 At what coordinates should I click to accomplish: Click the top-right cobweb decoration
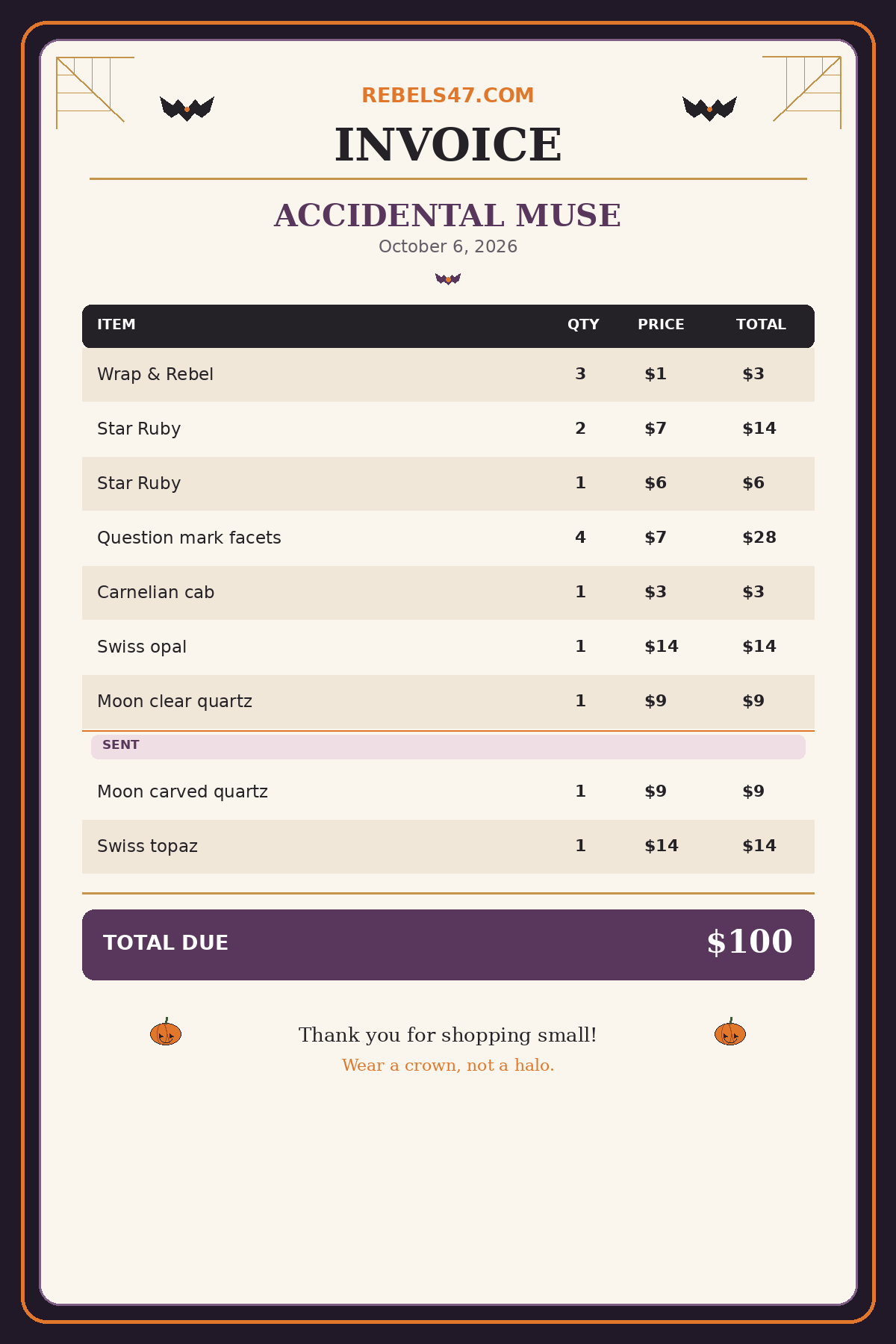pos(802,93)
